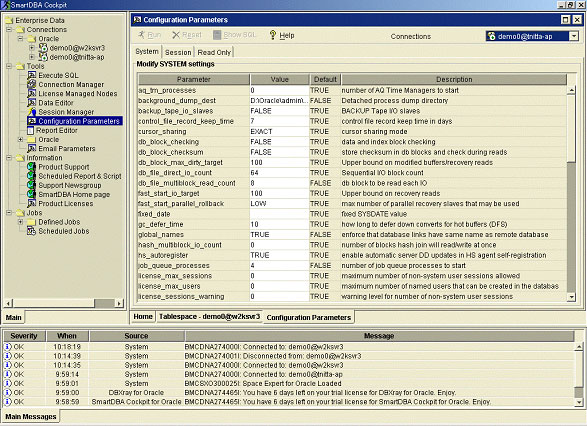Viewport: 587px width, 426px height.
Task: Select message 'Space Expert for Oracle Loaded'
Action: (292, 383)
